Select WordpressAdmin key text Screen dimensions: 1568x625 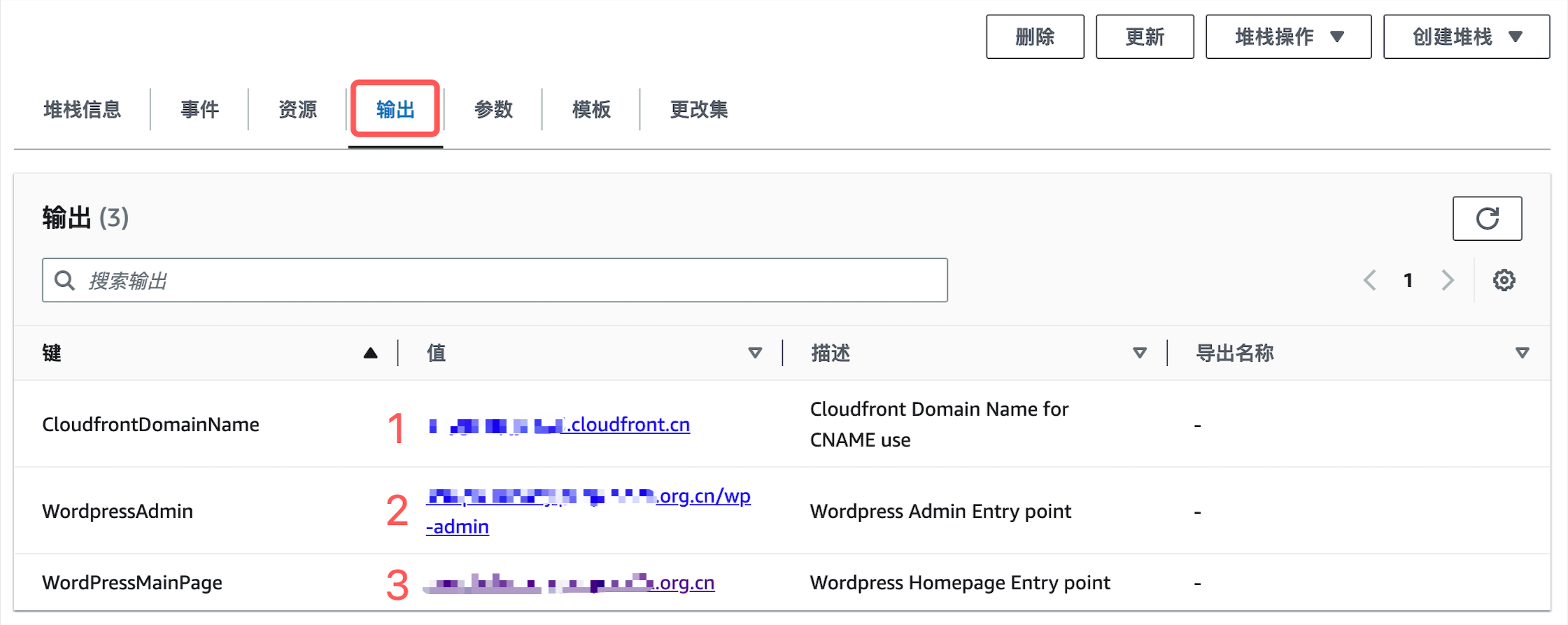pos(118,512)
